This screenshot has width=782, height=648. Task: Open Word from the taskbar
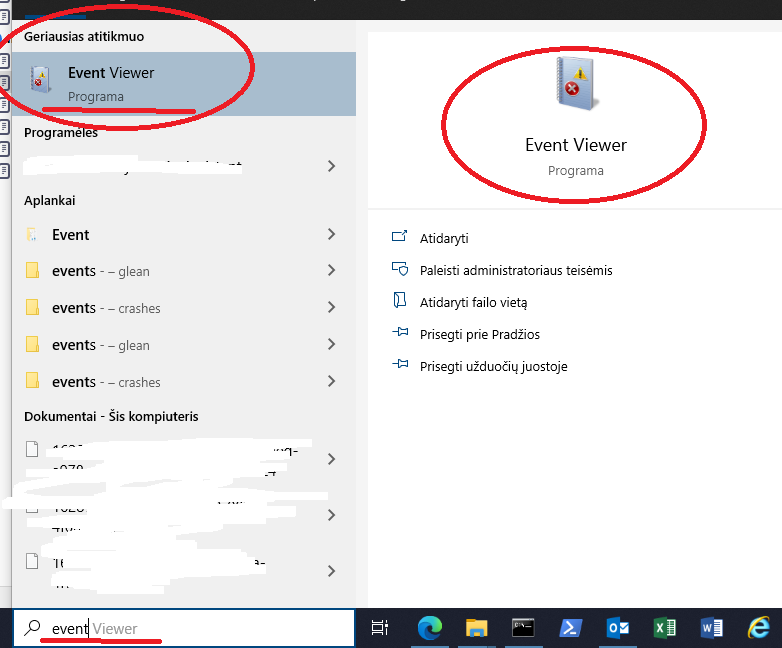pos(712,628)
